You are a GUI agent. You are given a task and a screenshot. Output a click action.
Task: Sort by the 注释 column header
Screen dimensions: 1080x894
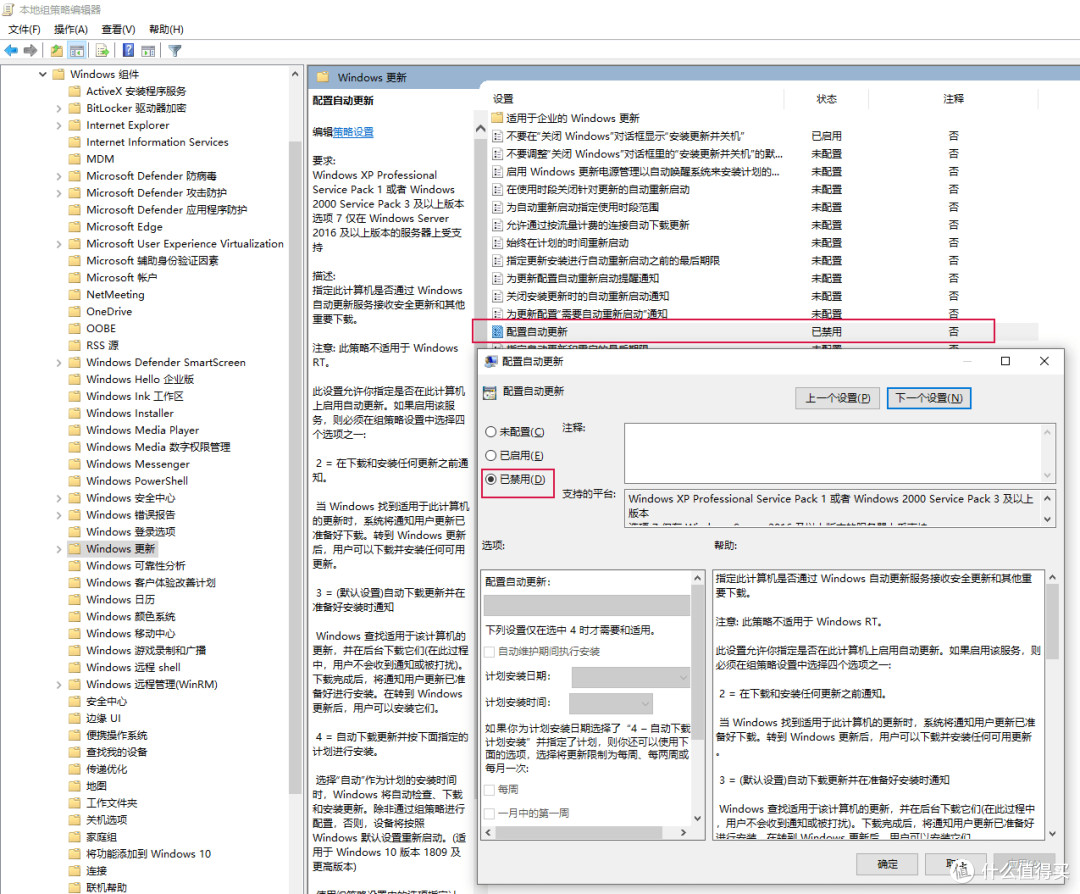click(953, 98)
